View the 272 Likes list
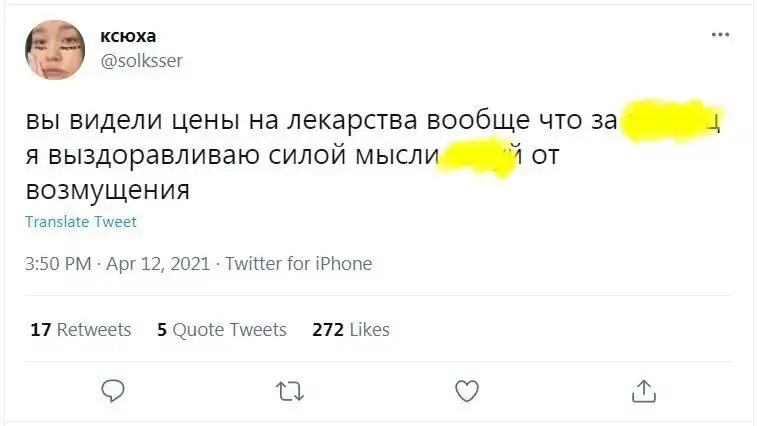This screenshot has height=426, width=757. click(x=350, y=329)
